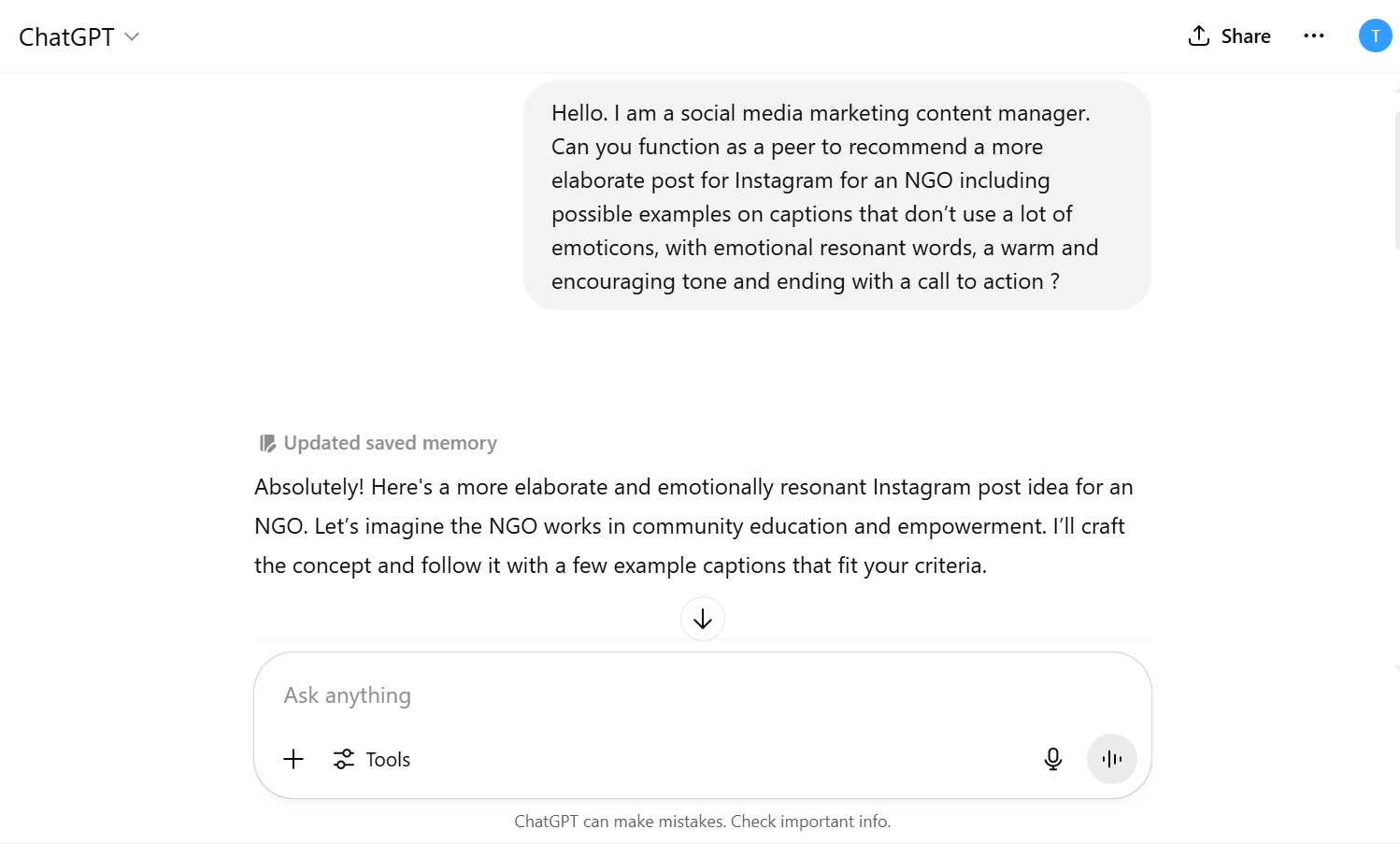
Task: Open the blue T profile avatar
Action: [x=1375, y=36]
